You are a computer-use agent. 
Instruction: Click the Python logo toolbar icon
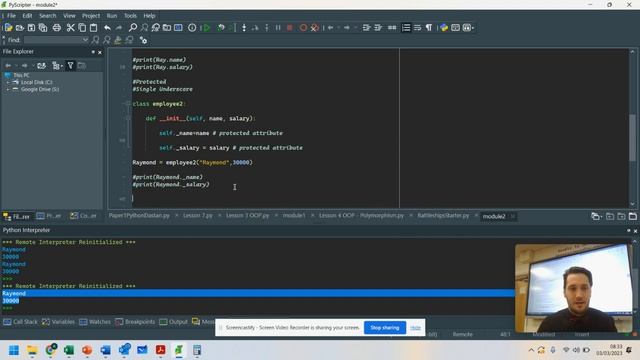pos(444,28)
